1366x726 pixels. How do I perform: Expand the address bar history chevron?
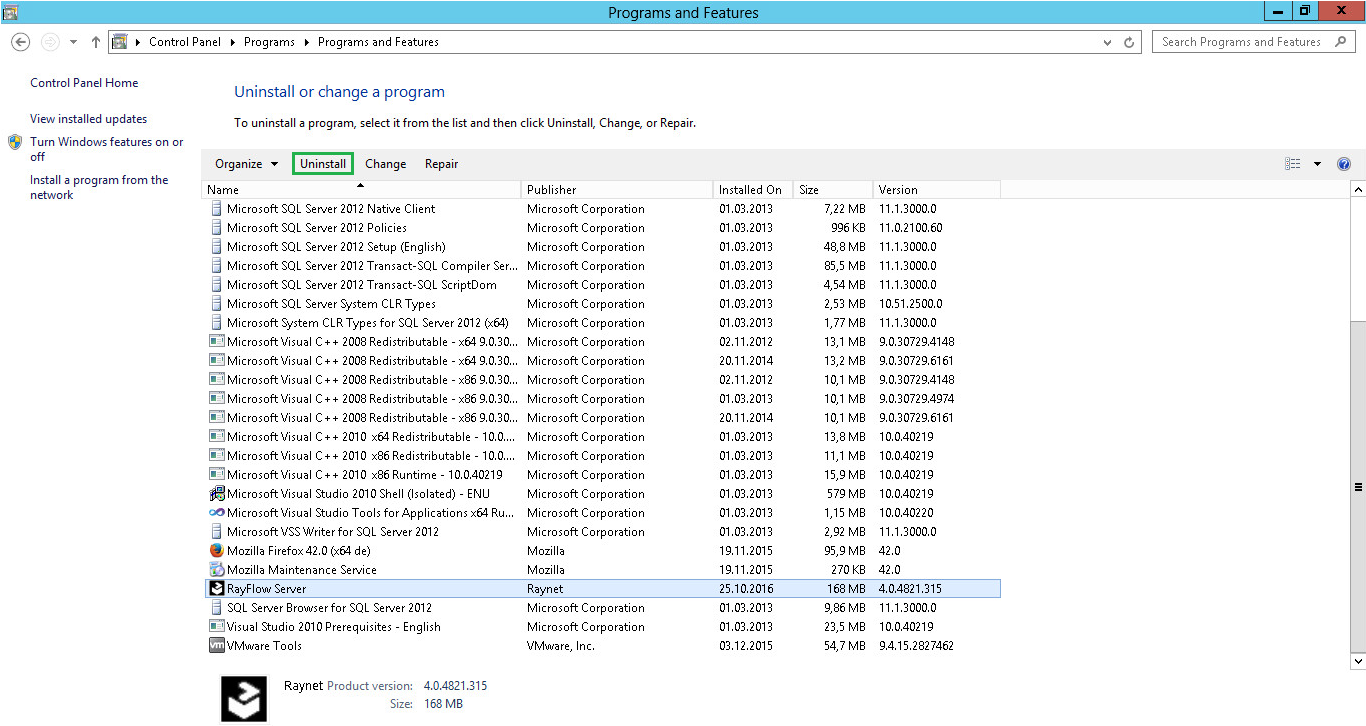1106,41
